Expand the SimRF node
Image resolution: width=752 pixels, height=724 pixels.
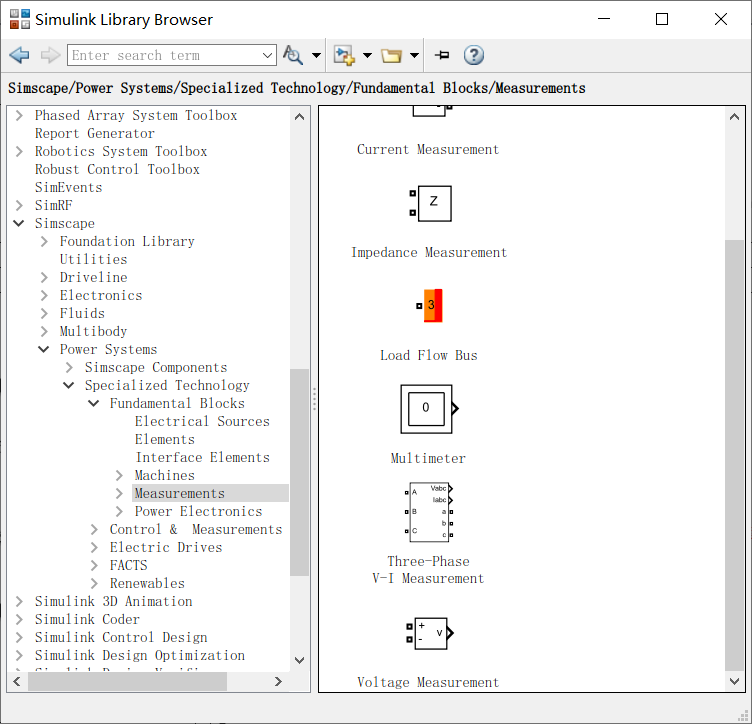[19, 206]
